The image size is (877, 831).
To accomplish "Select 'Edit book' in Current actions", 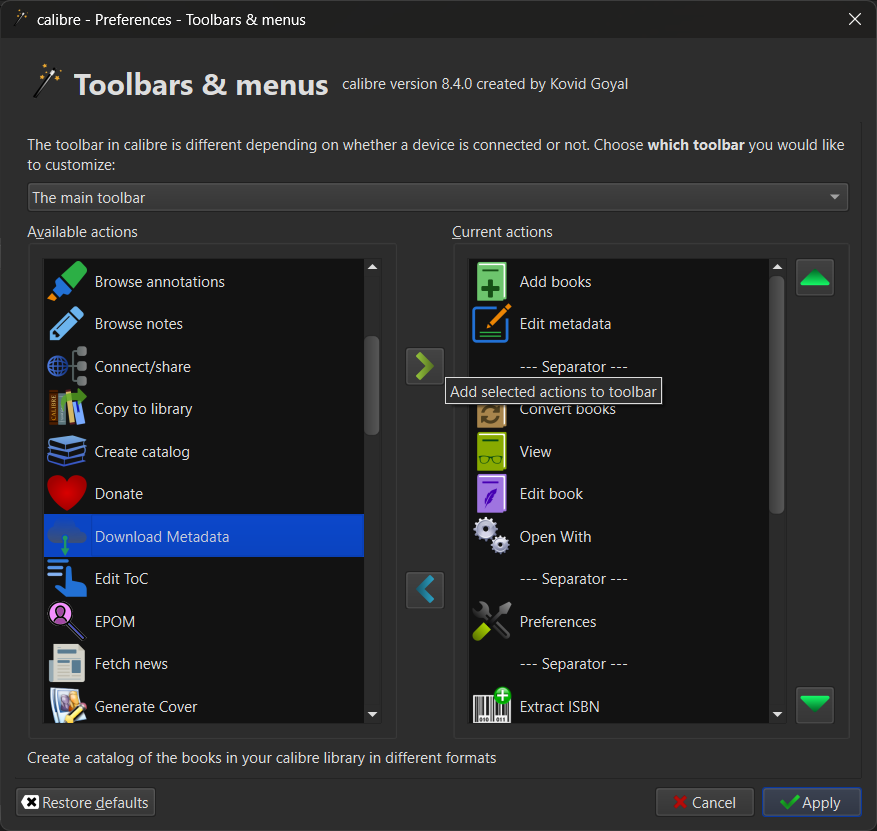I will 619,493.
